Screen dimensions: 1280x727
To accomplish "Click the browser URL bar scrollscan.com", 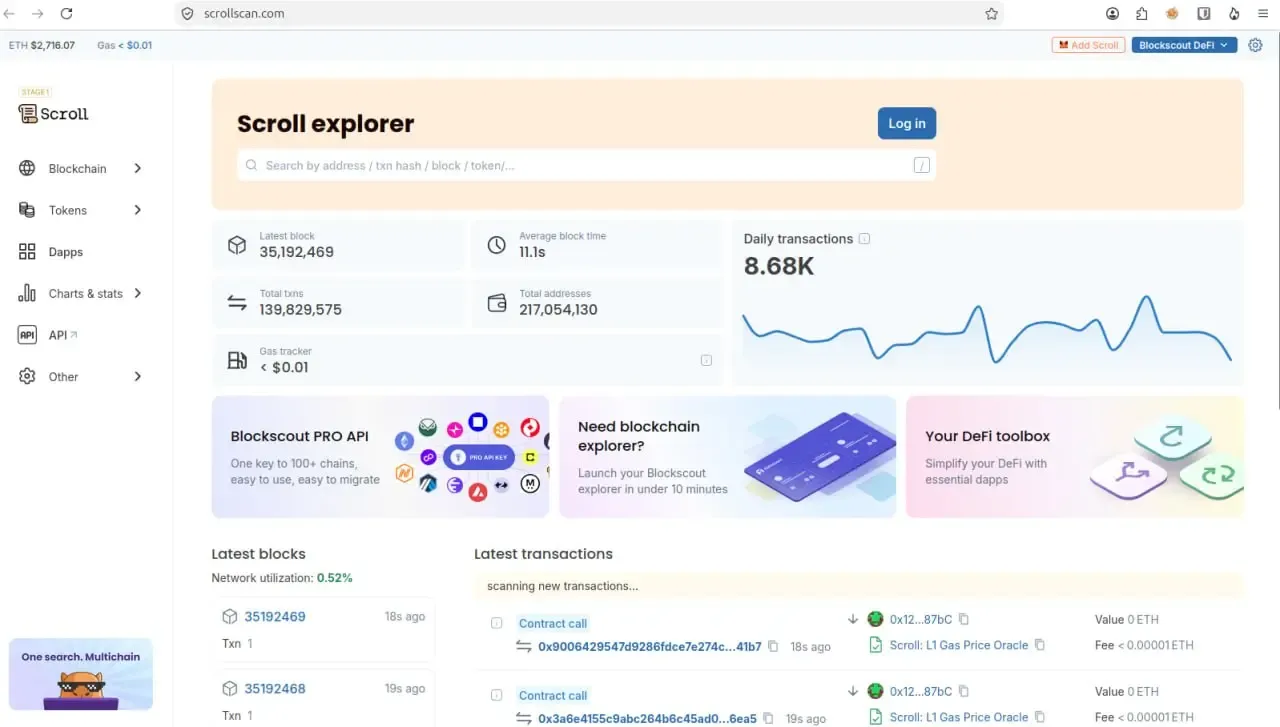I will pyautogui.click(x=590, y=14).
